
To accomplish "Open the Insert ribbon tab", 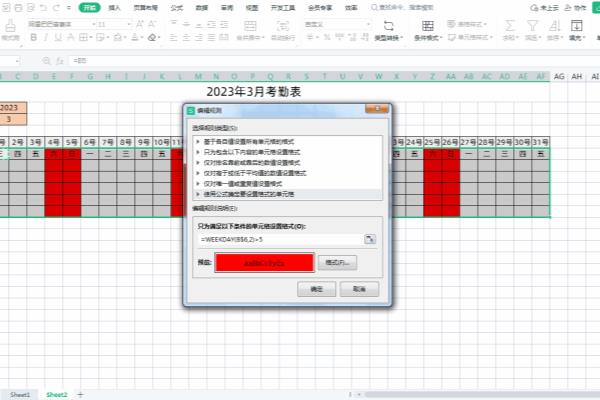I will 114,7.
